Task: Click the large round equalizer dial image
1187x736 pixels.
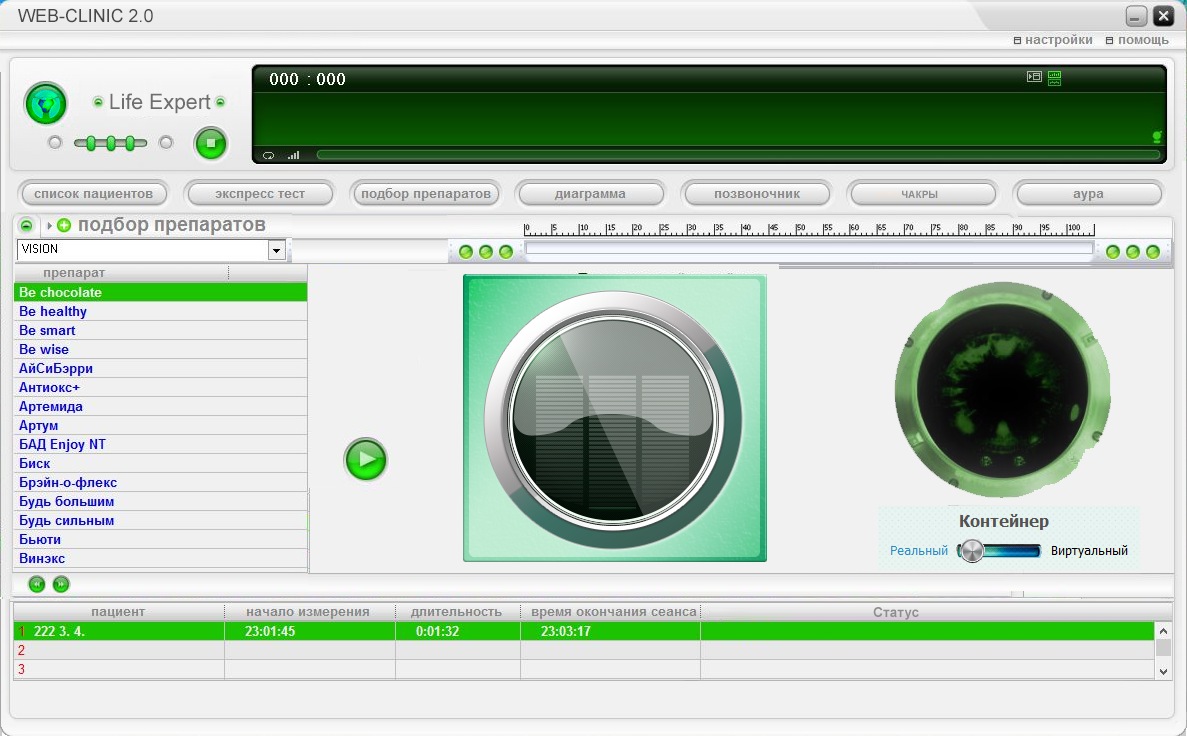Action: click(614, 419)
